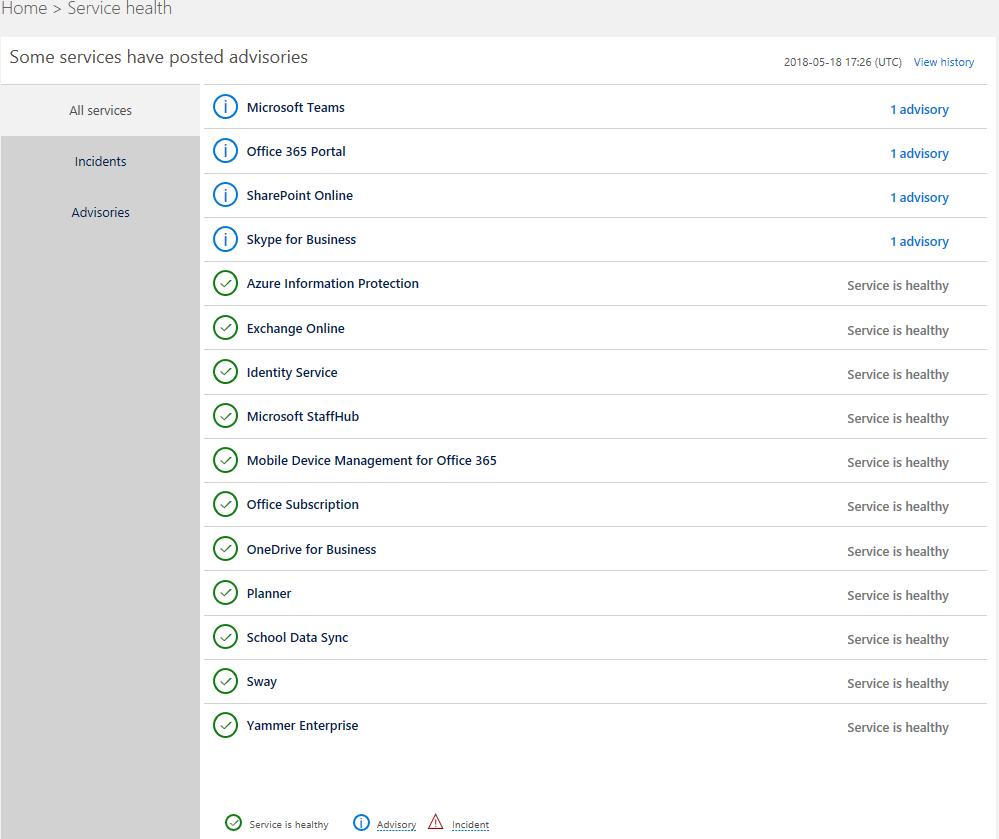Screen dimensions: 999x839
Task: Open the Skype for Business 1 advisory link
Action: pos(919,241)
